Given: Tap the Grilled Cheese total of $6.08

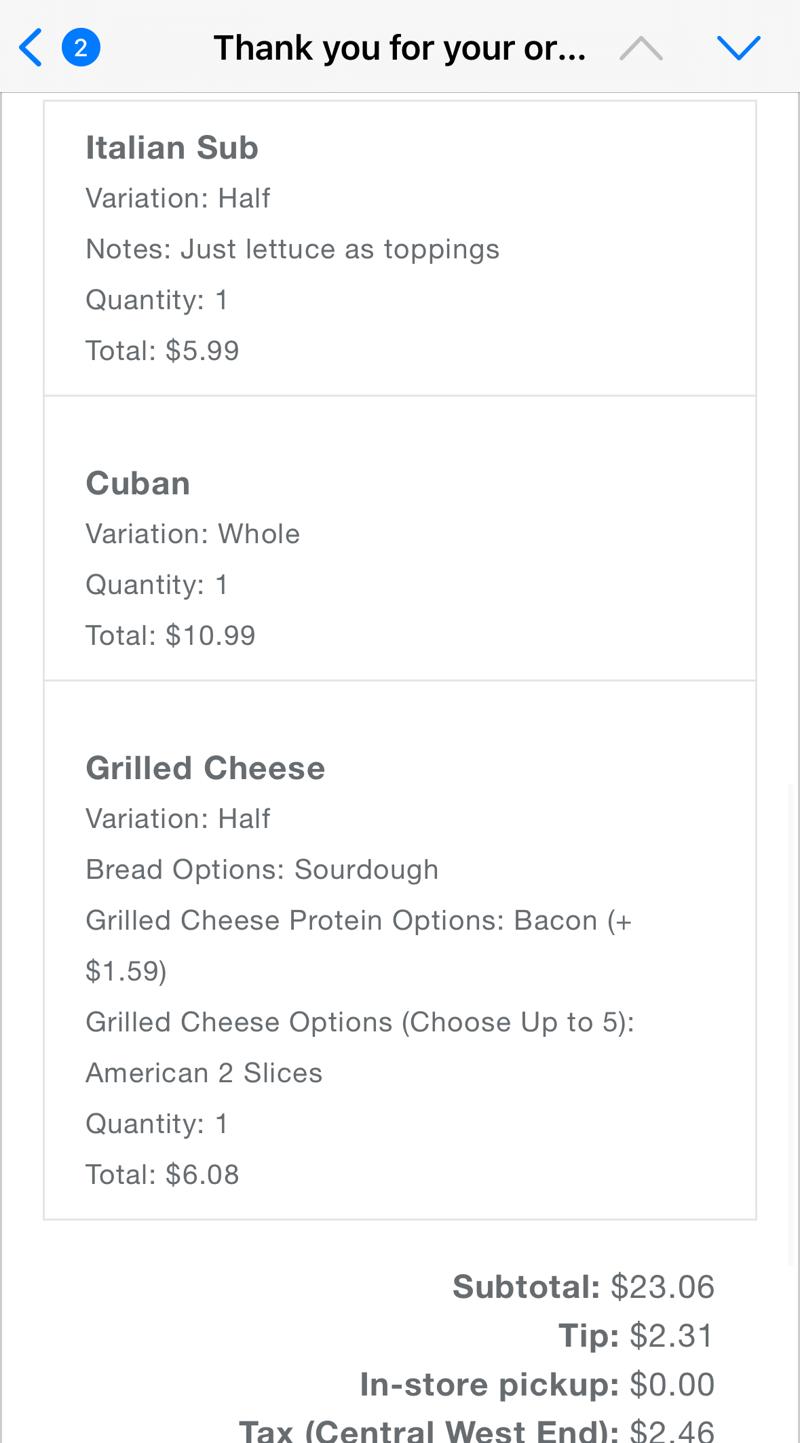Looking at the screenshot, I should coord(162,1174).
